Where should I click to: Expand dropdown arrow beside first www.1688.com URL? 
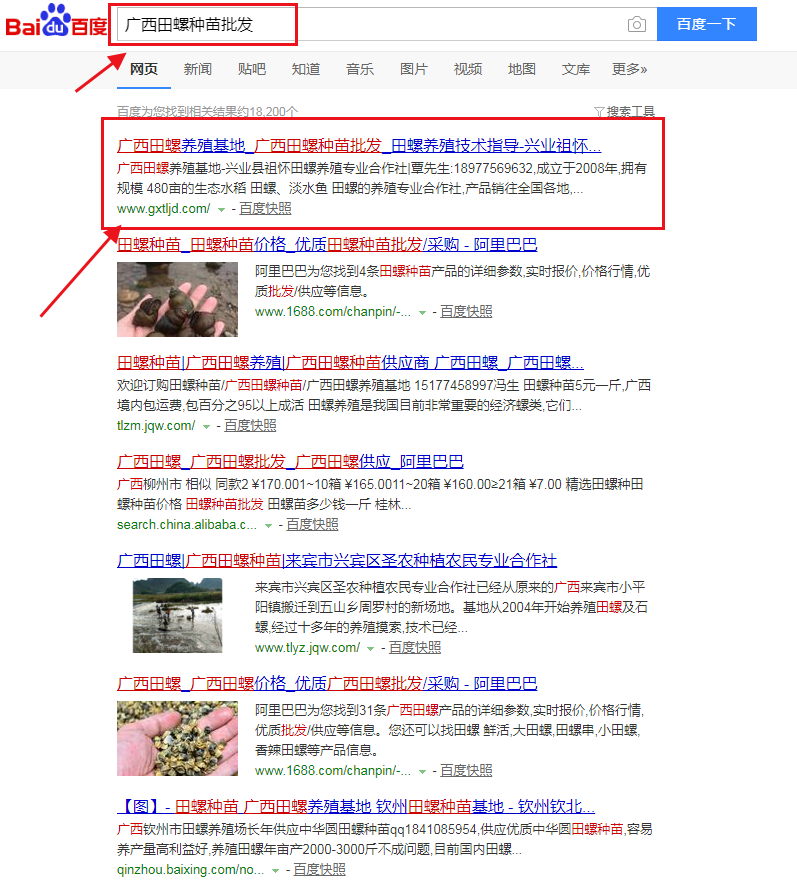pyautogui.click(x=422, y=312)
